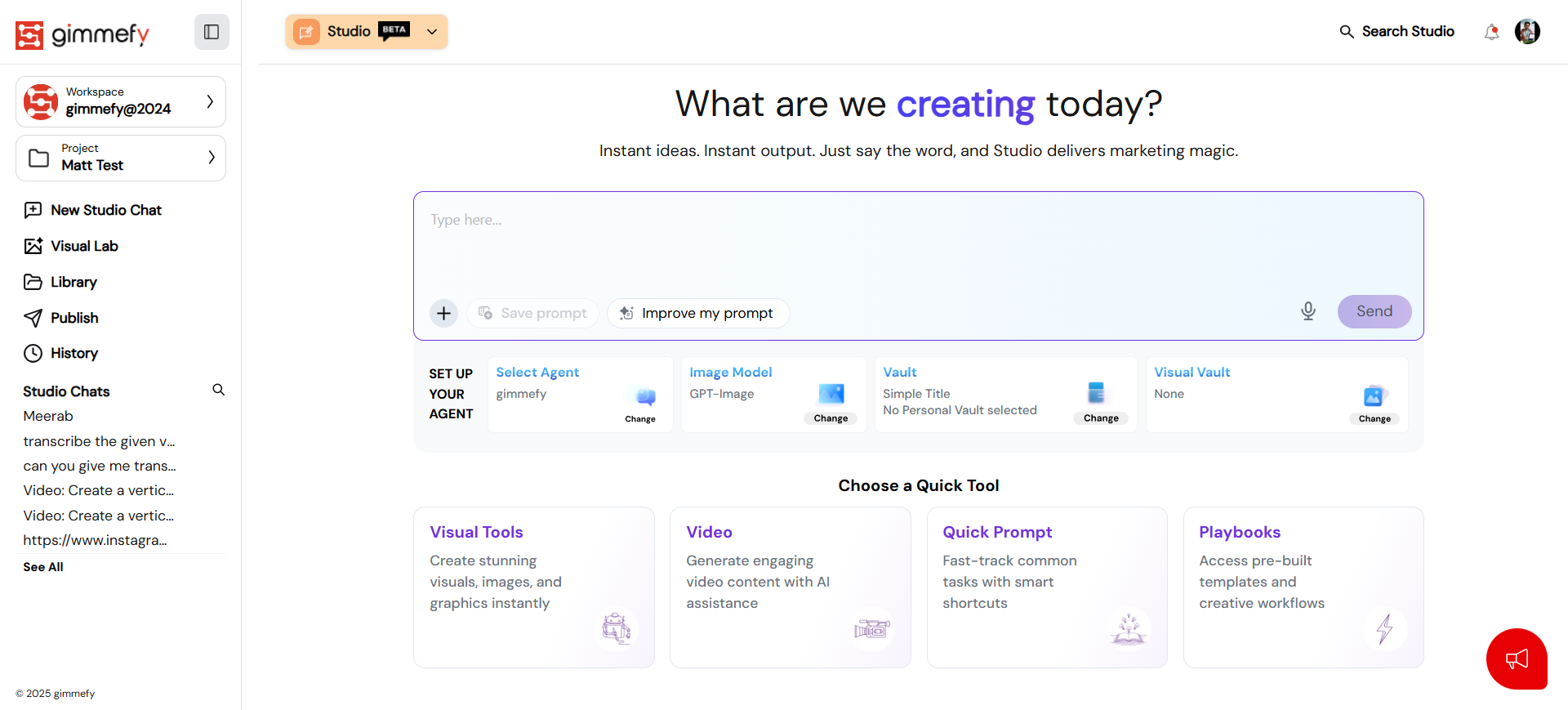Click the Search Studio text
1568x710 pixels.
point(1408,32)
